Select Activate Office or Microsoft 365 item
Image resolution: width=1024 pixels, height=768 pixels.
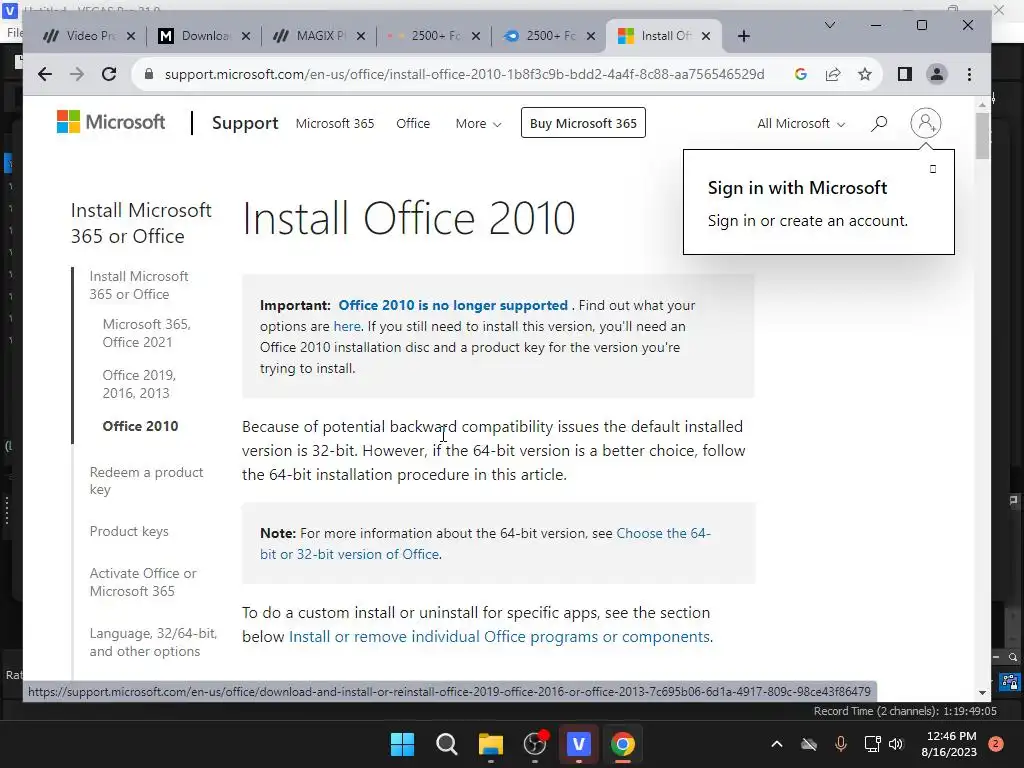point(142,582)
